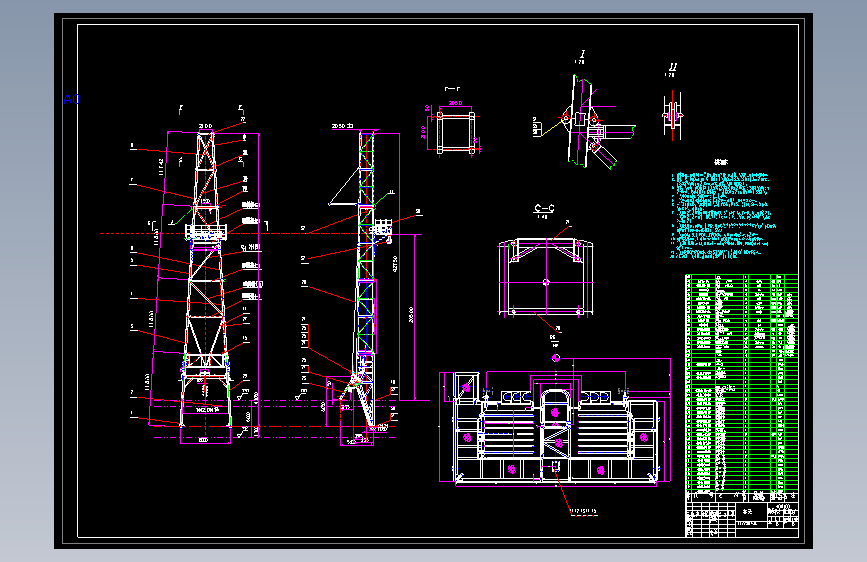
Task: Click the detail I view label
Action: click(582, 54)
